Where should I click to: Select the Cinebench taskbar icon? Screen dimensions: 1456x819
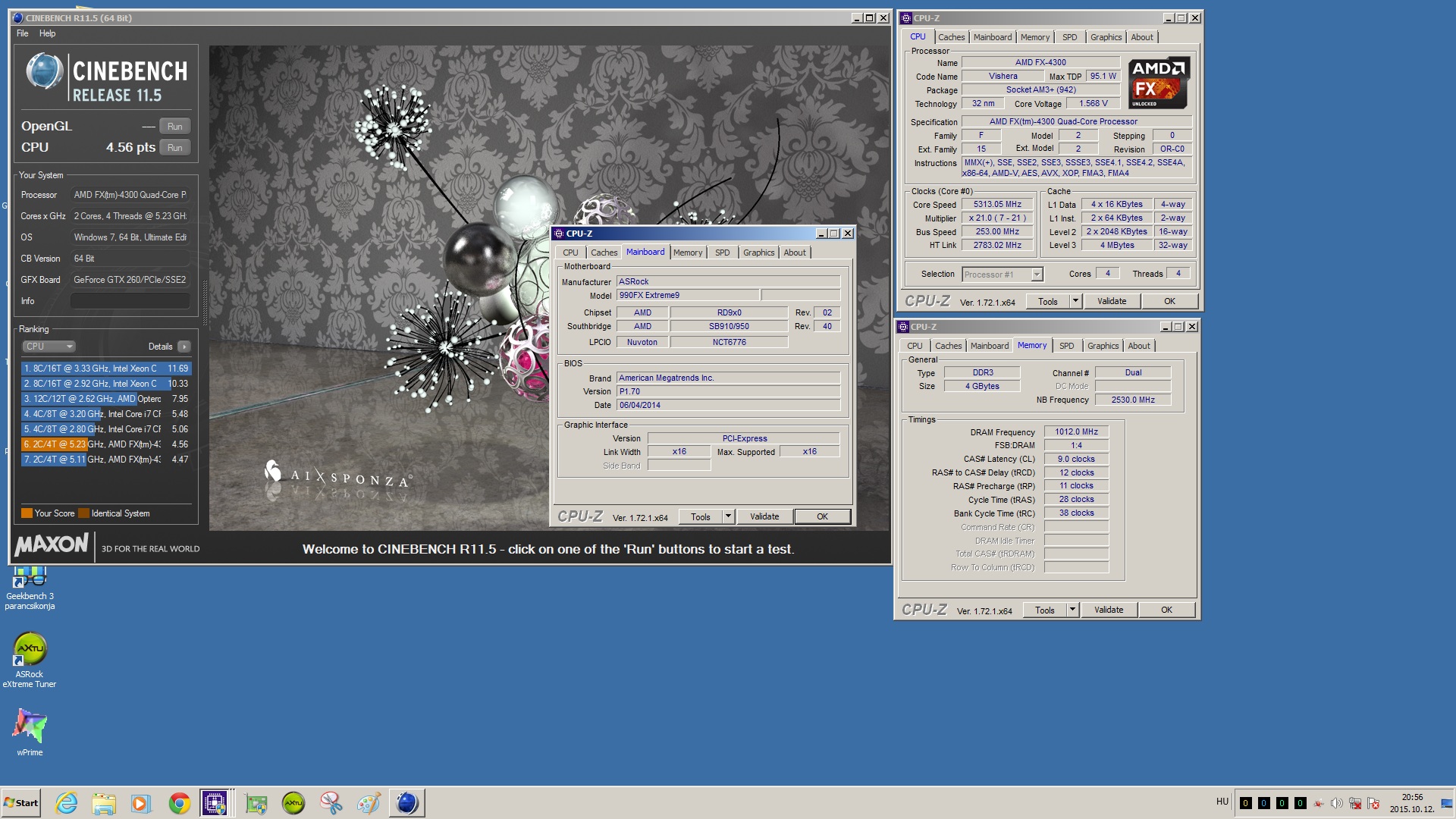[407, 803]
